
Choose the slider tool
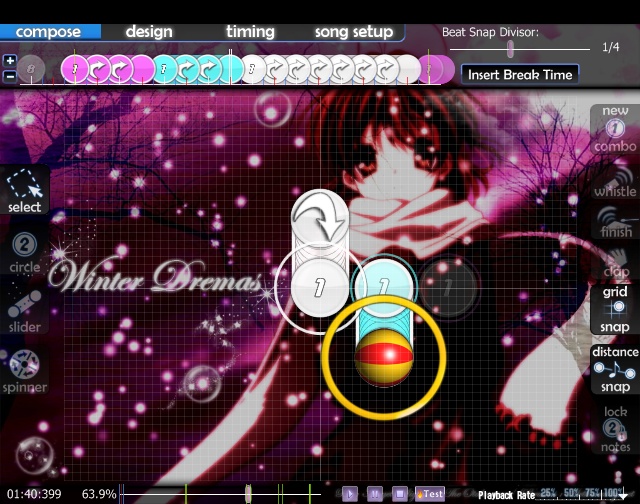(24, 311)
